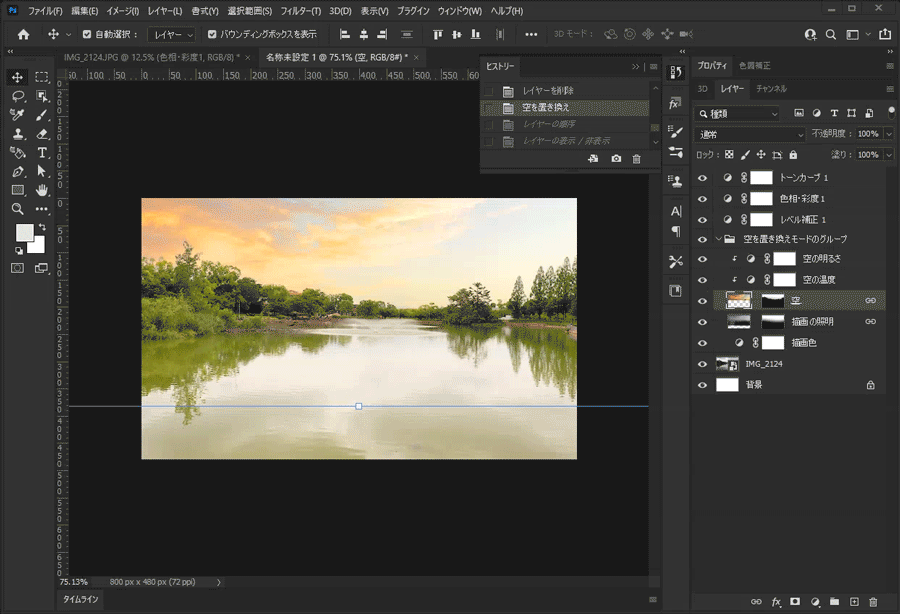Viewport: 900px width, 614px height.
Task: Select the Path Selection arrow tool
Action: 41,172
